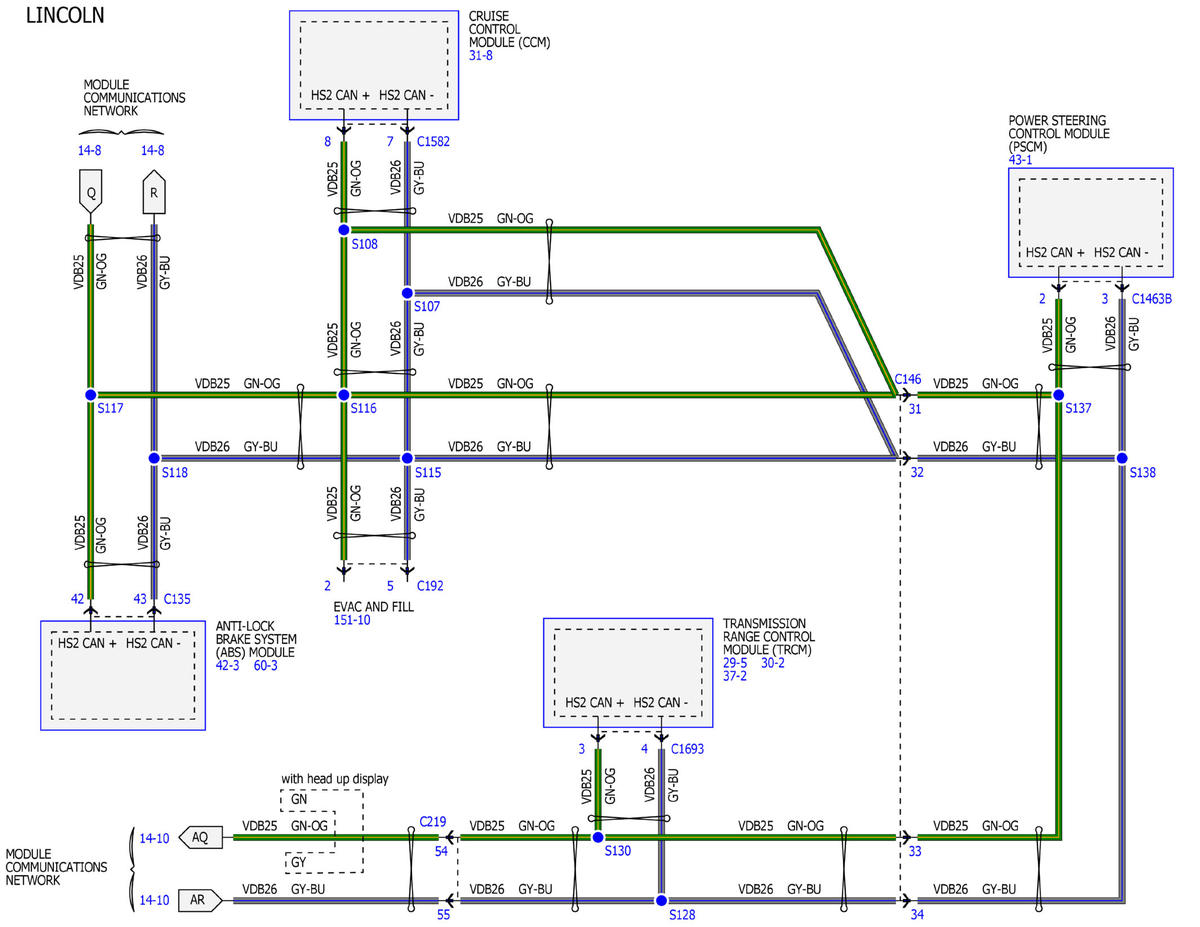Select connector label C146
The image size is (1200, 927).
pyautogui.click(x=908, y=379)
